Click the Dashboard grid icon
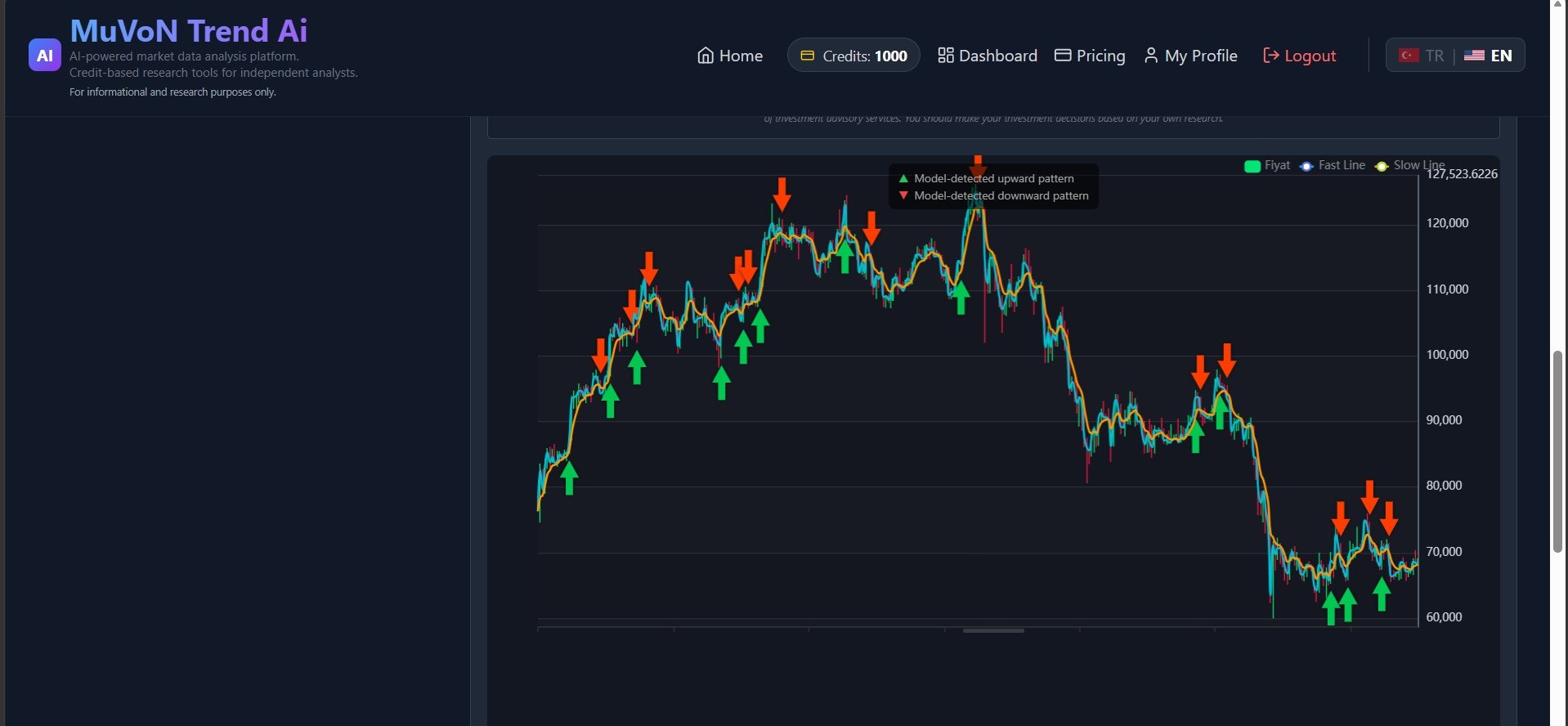The height and width of the screenshot is (726, 1568). [945, 55]
